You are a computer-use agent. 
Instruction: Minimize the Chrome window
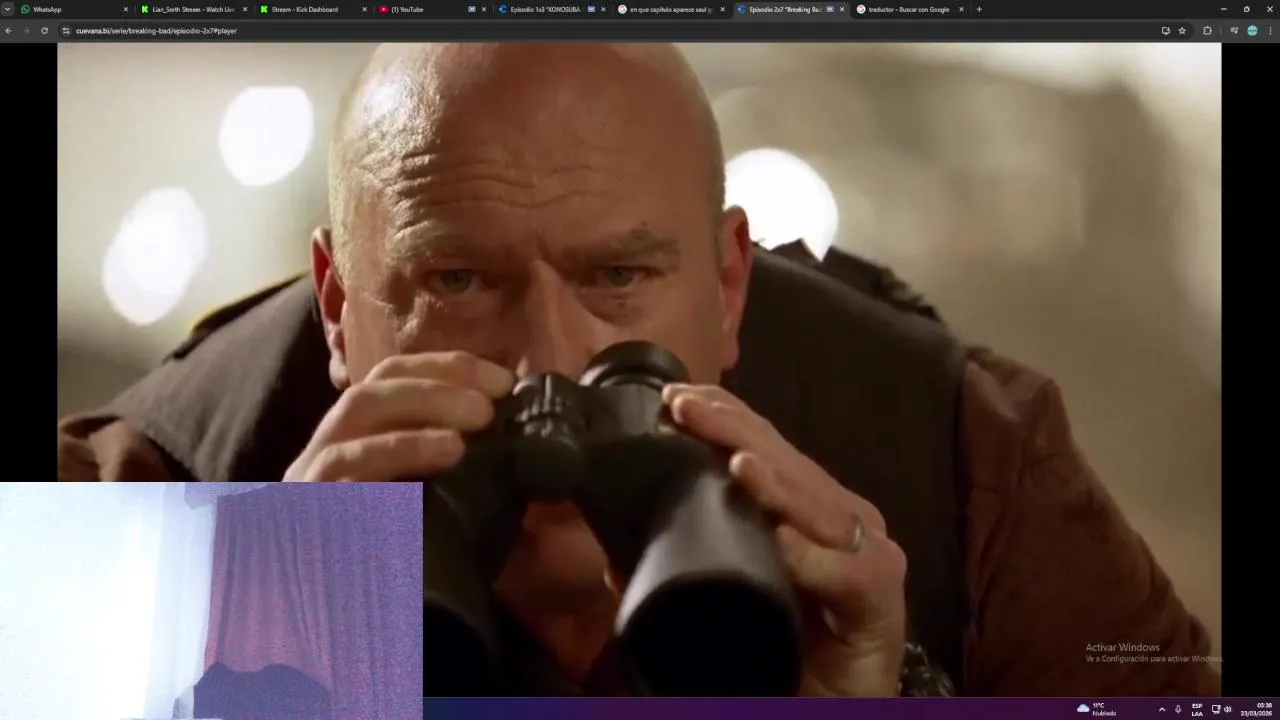(1223, 9)
